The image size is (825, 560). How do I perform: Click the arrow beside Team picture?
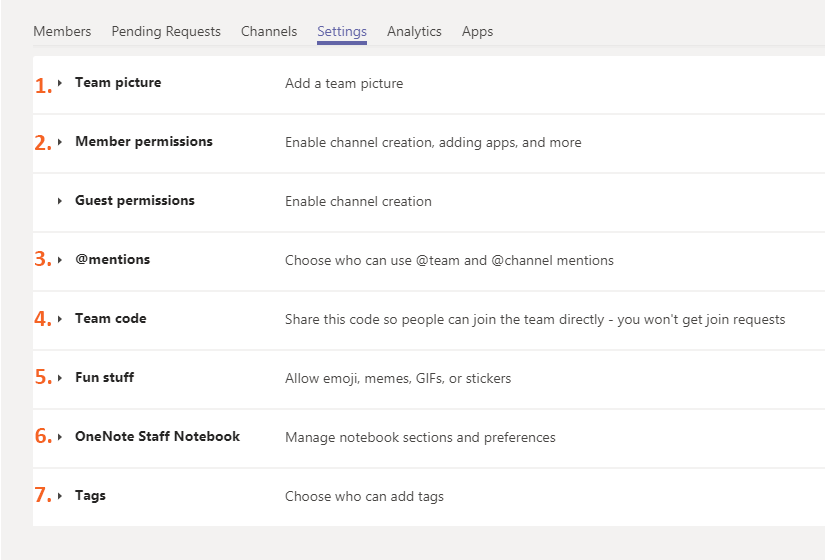(60, 84)
